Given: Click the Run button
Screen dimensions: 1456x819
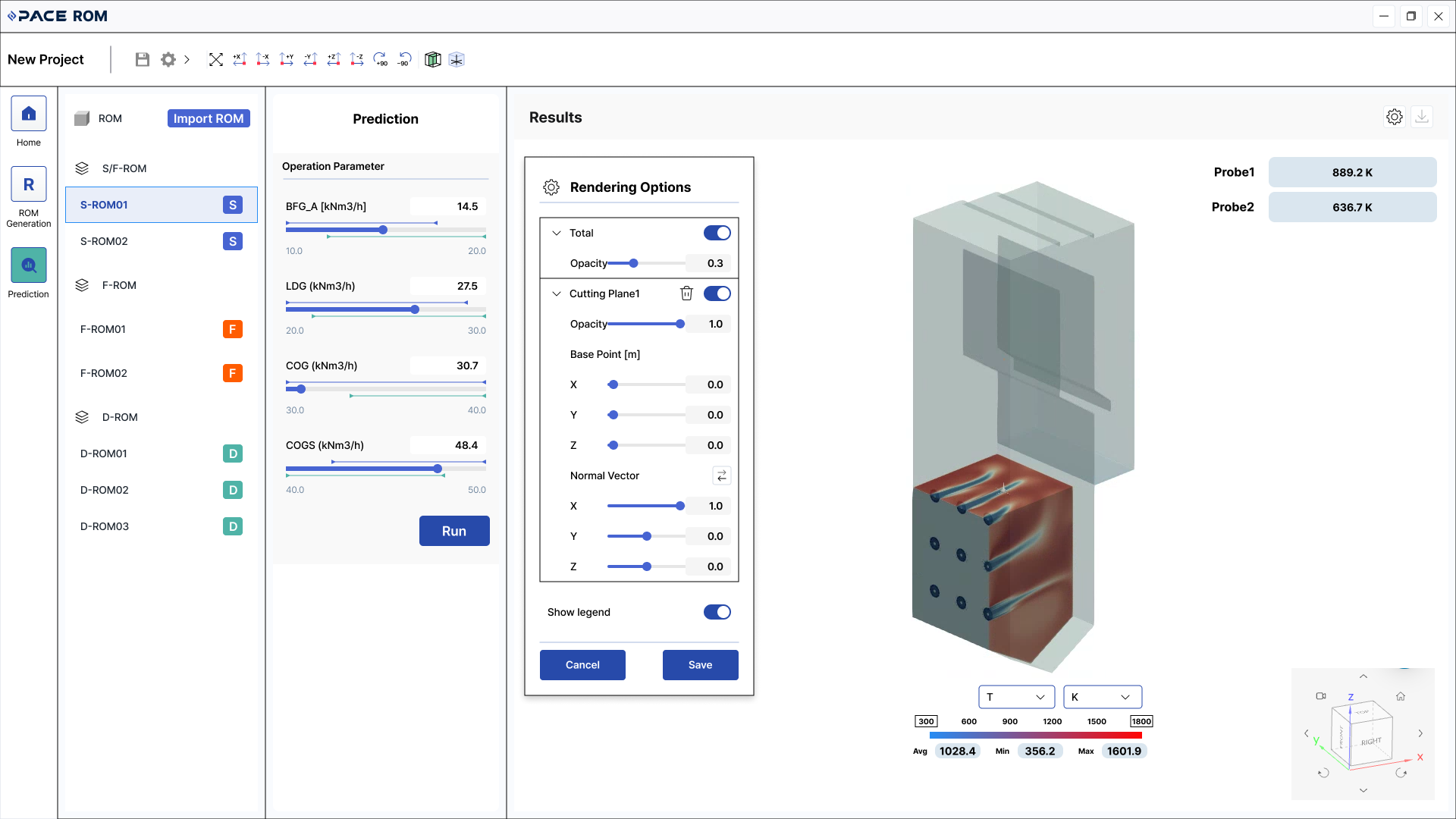Looking at the screenshot, I should click(x=454, y=531).
